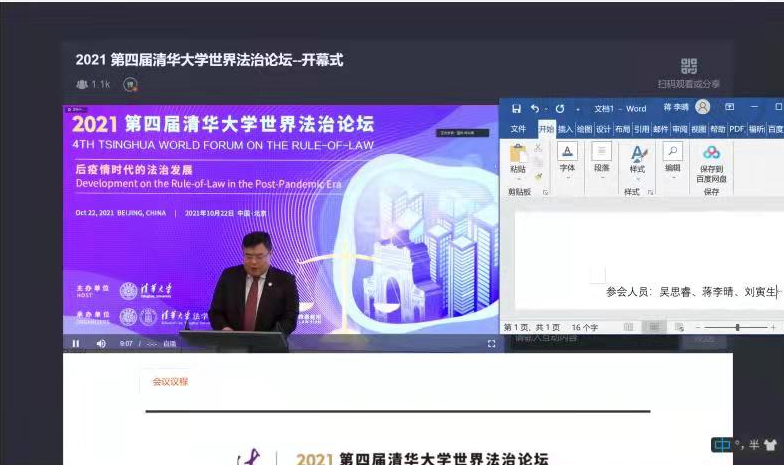Click the Paste (粘贴) clipboard icon
The width and height of the screenshot is (784, 465).
tap(517, 154)
